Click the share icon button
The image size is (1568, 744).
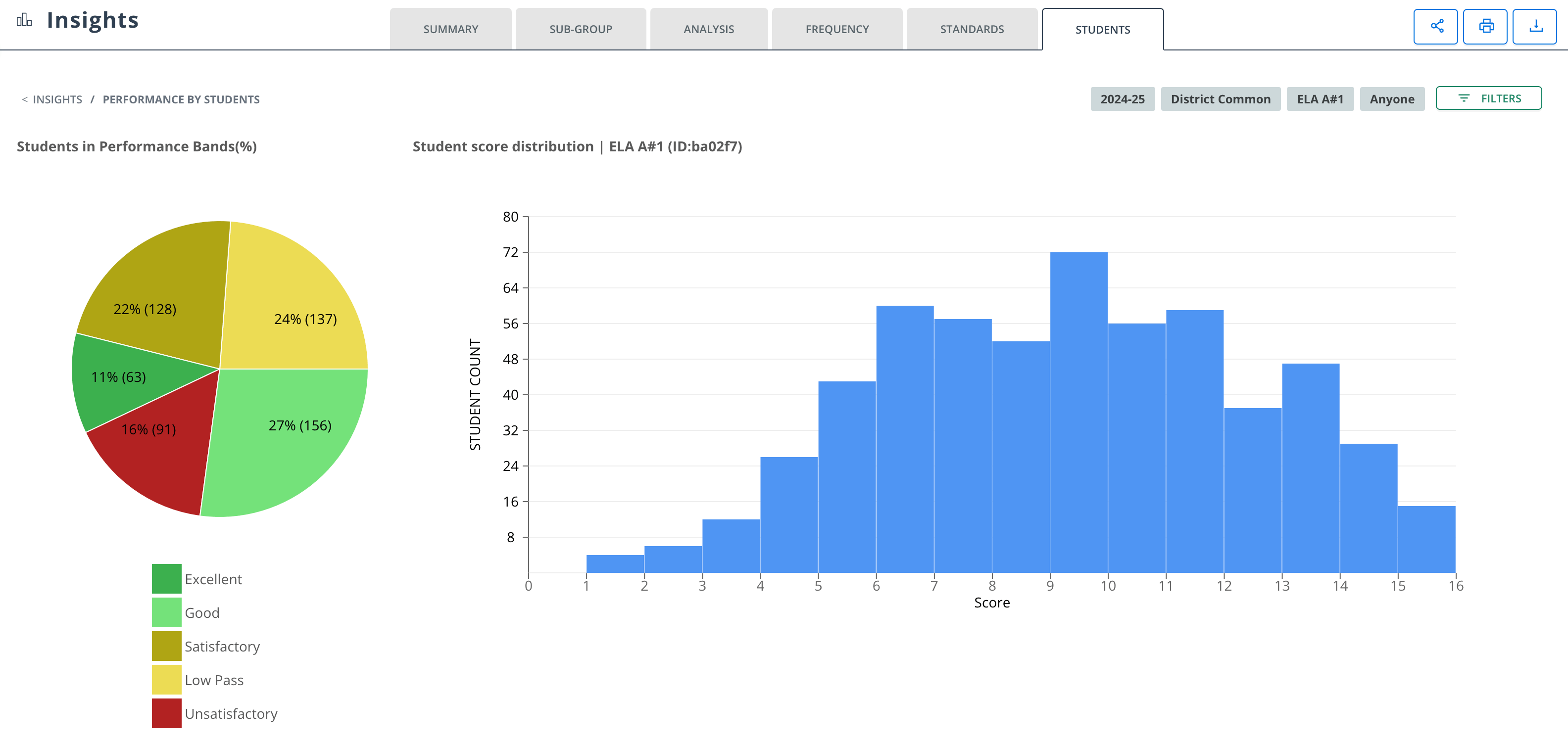[x=1435, y=26]
